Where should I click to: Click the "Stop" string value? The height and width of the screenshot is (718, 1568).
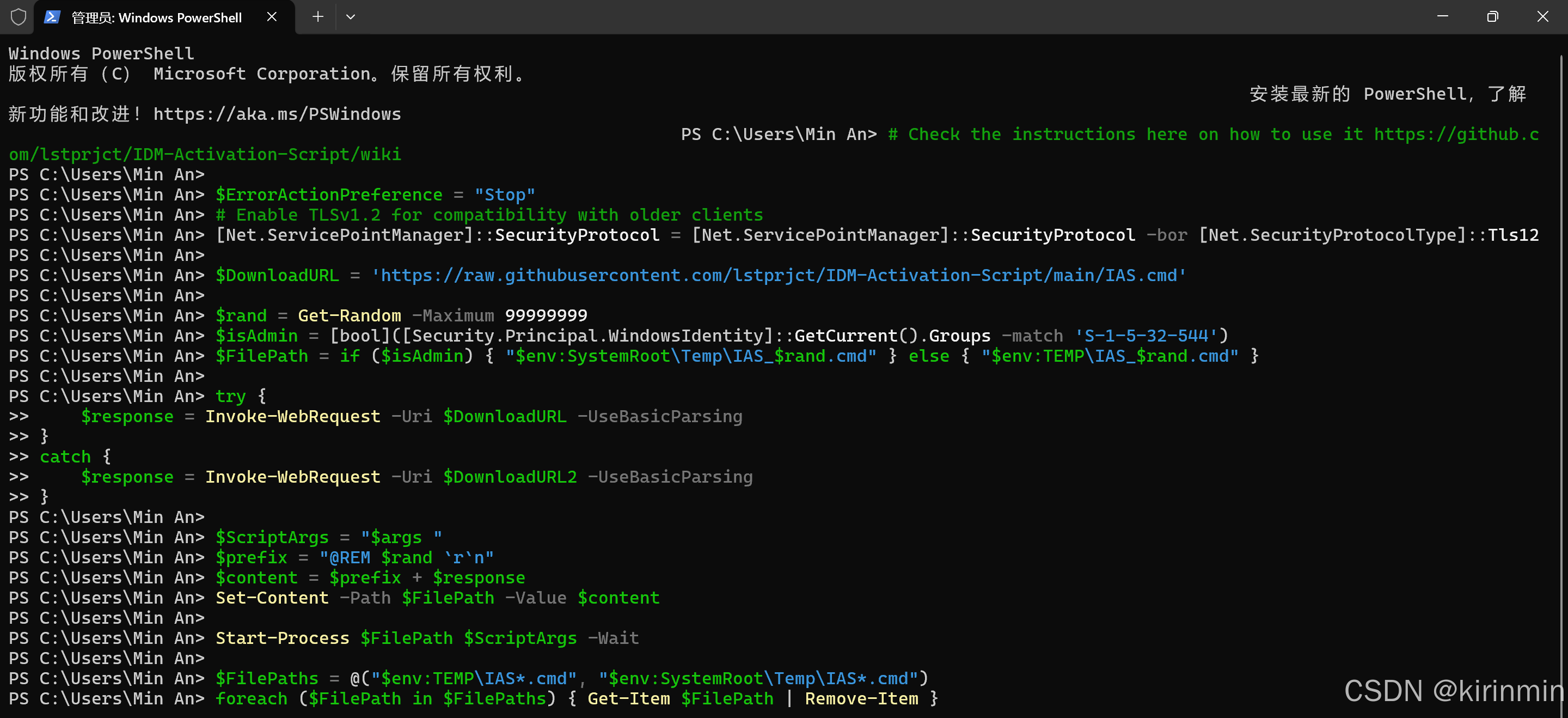click(x=505, y=195)
